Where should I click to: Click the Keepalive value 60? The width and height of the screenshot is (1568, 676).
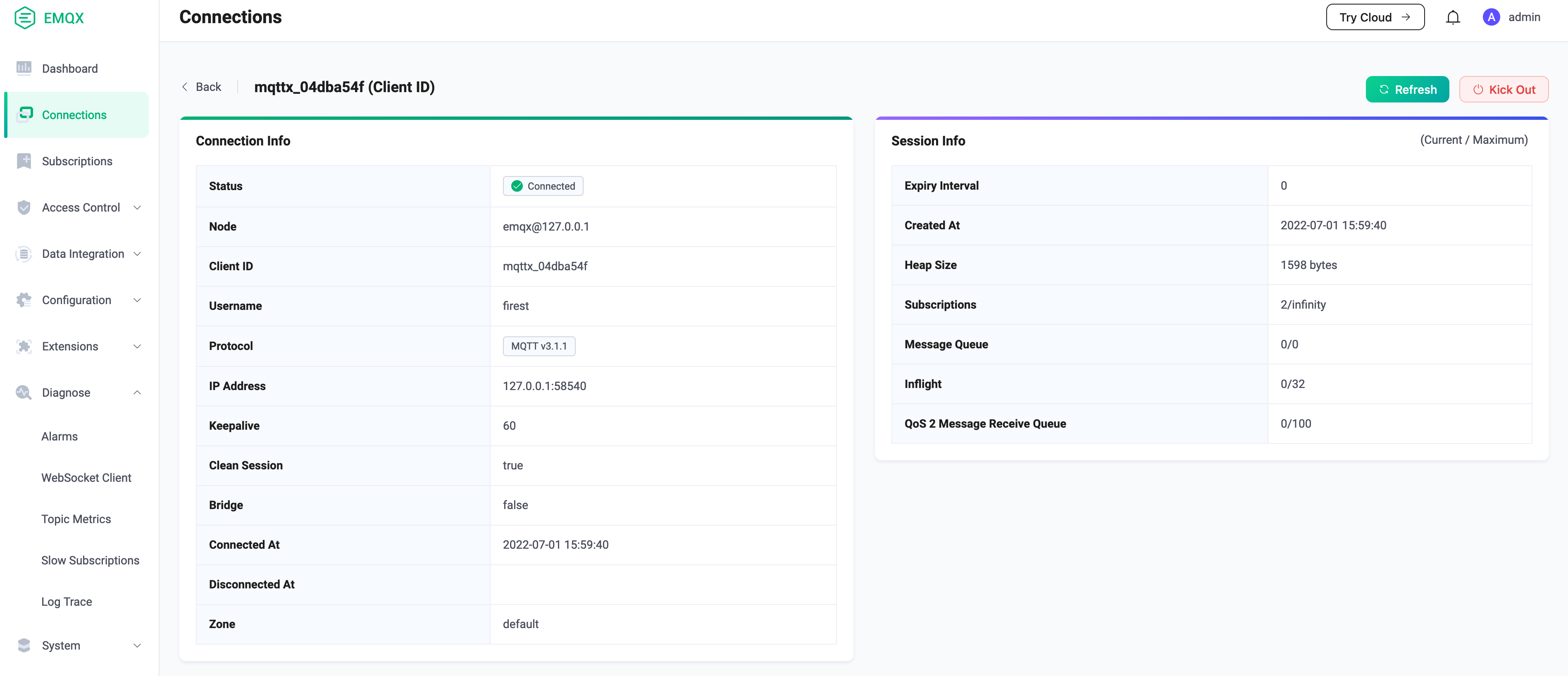pos(509,425)
